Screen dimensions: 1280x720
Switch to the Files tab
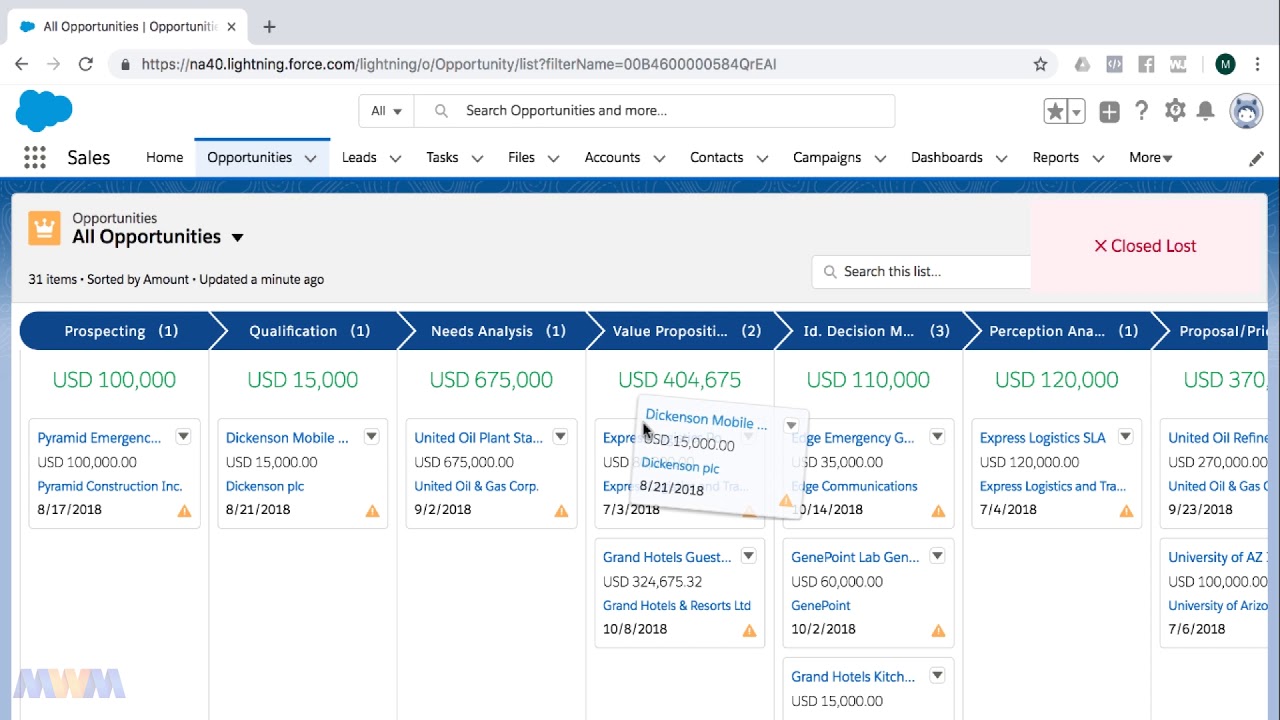(x=521, y=157)
